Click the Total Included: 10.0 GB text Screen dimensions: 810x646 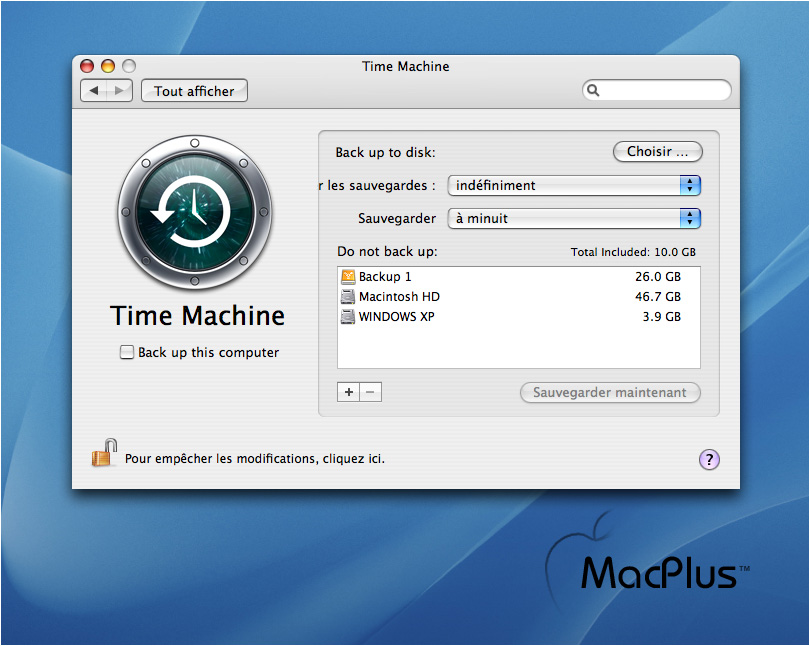pos(633,252)
